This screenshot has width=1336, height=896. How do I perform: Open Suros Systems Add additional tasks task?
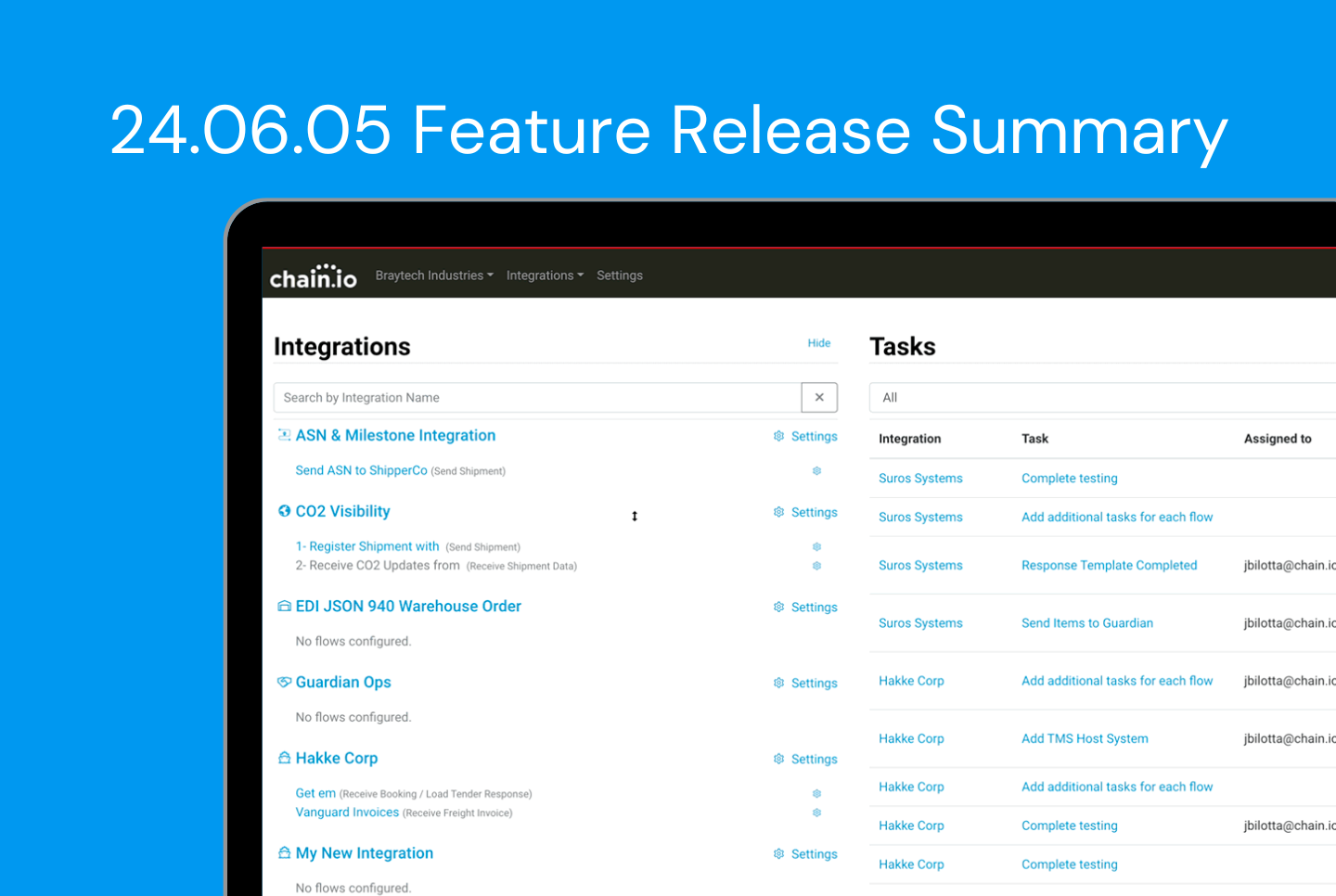(x=1117, y=518)
